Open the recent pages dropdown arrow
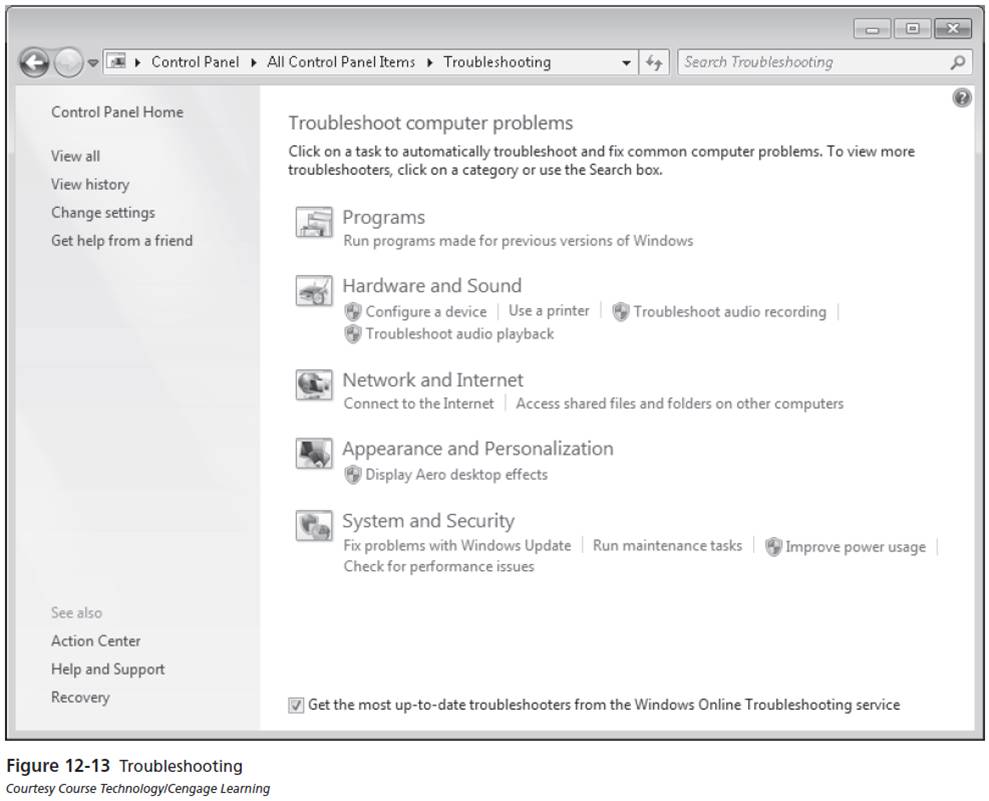 tap(93, 63)
